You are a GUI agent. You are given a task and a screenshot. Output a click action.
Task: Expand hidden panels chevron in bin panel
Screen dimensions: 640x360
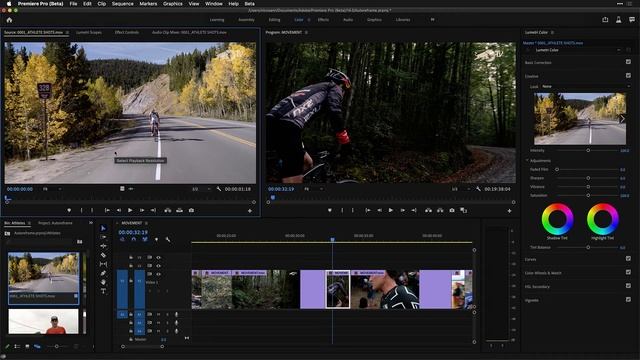[x=91, y=223]
